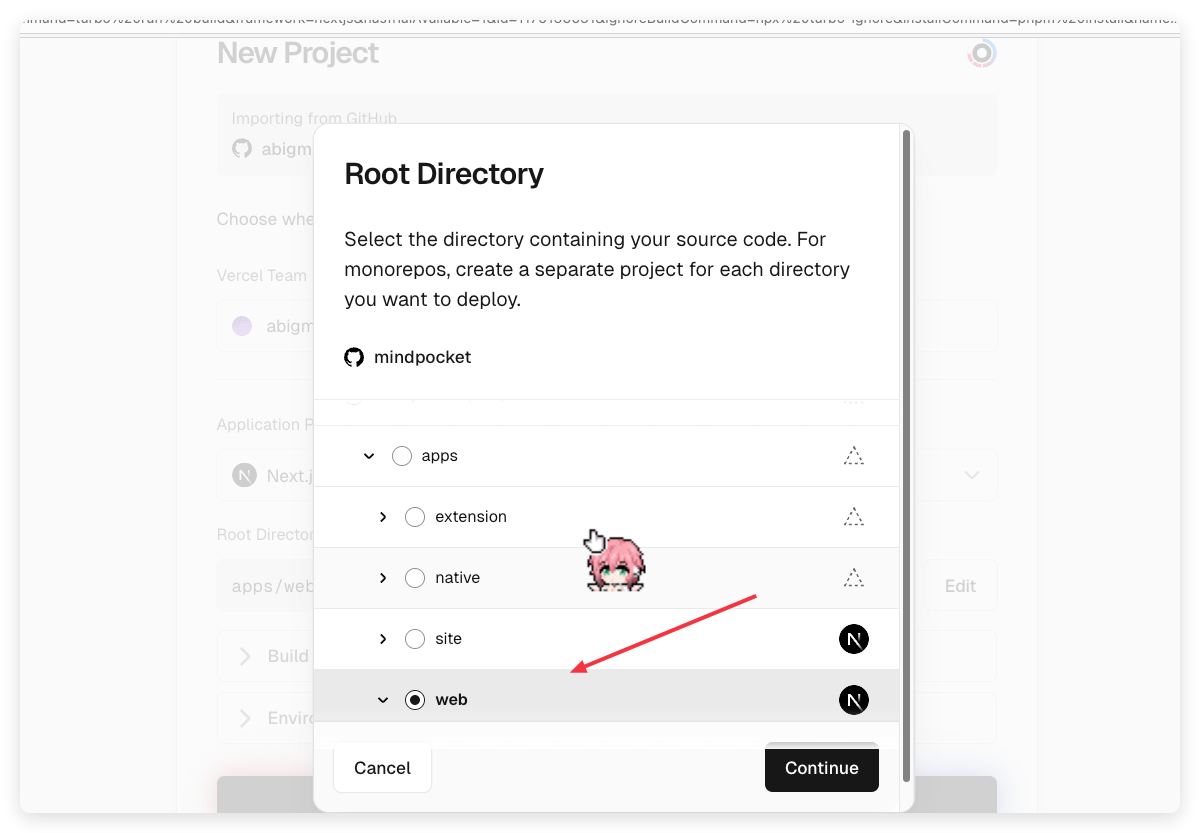Select the apps directory radio button

[x=402, y=456]
